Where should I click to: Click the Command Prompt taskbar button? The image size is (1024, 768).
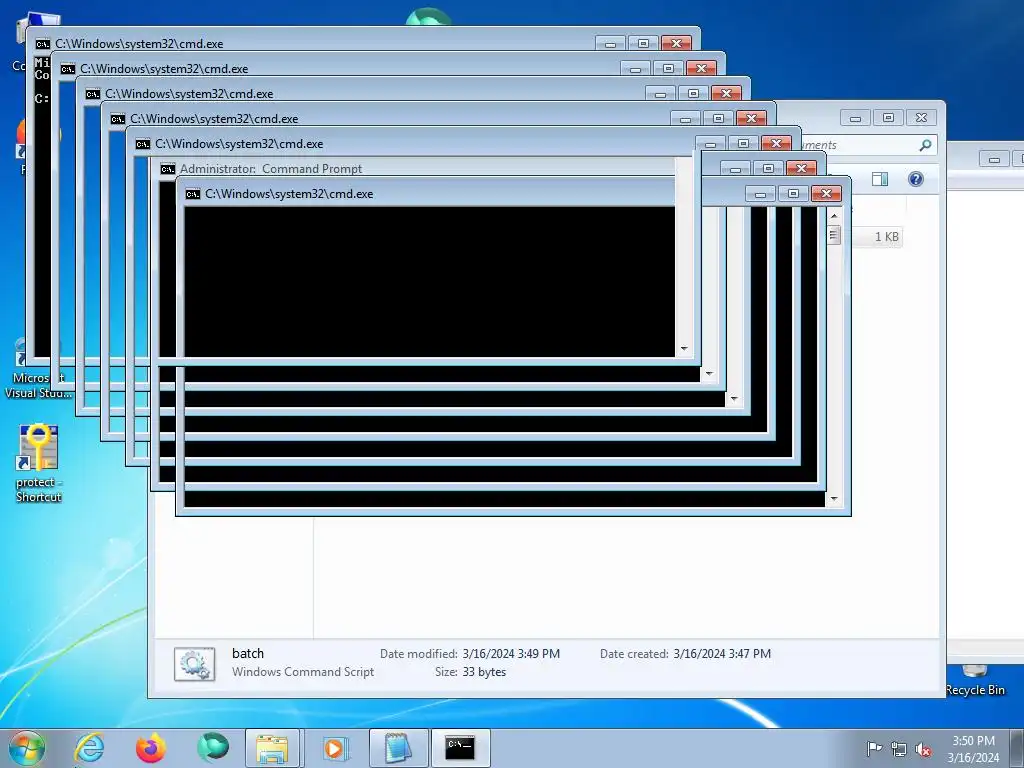460,748
